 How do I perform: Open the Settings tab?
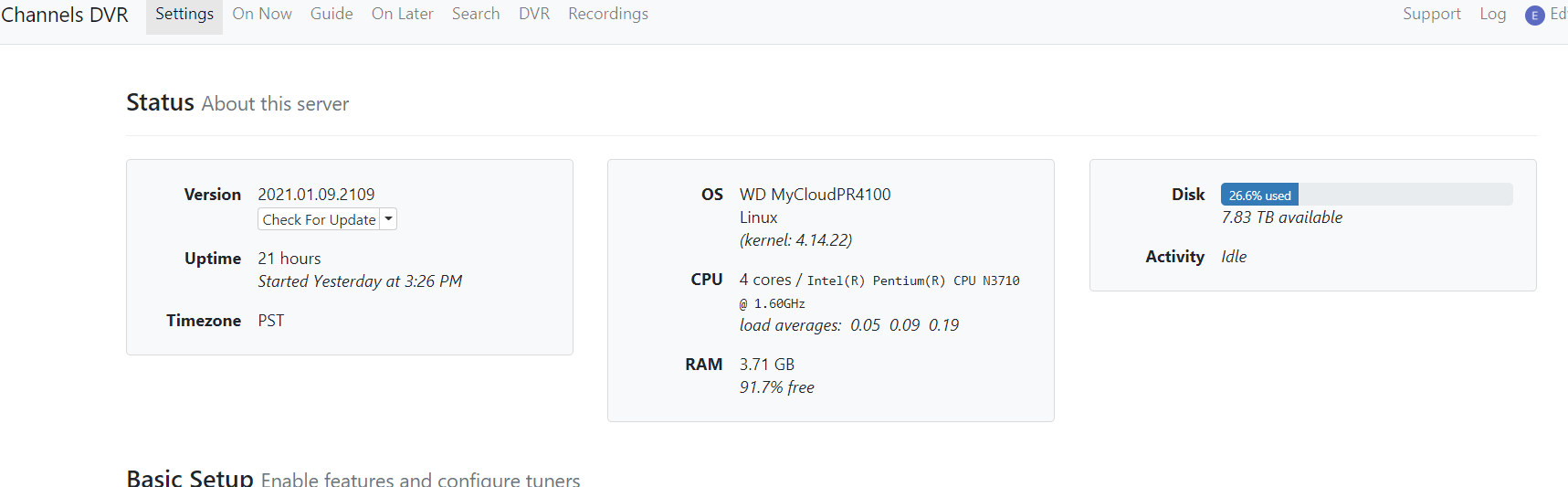point(184,14)
